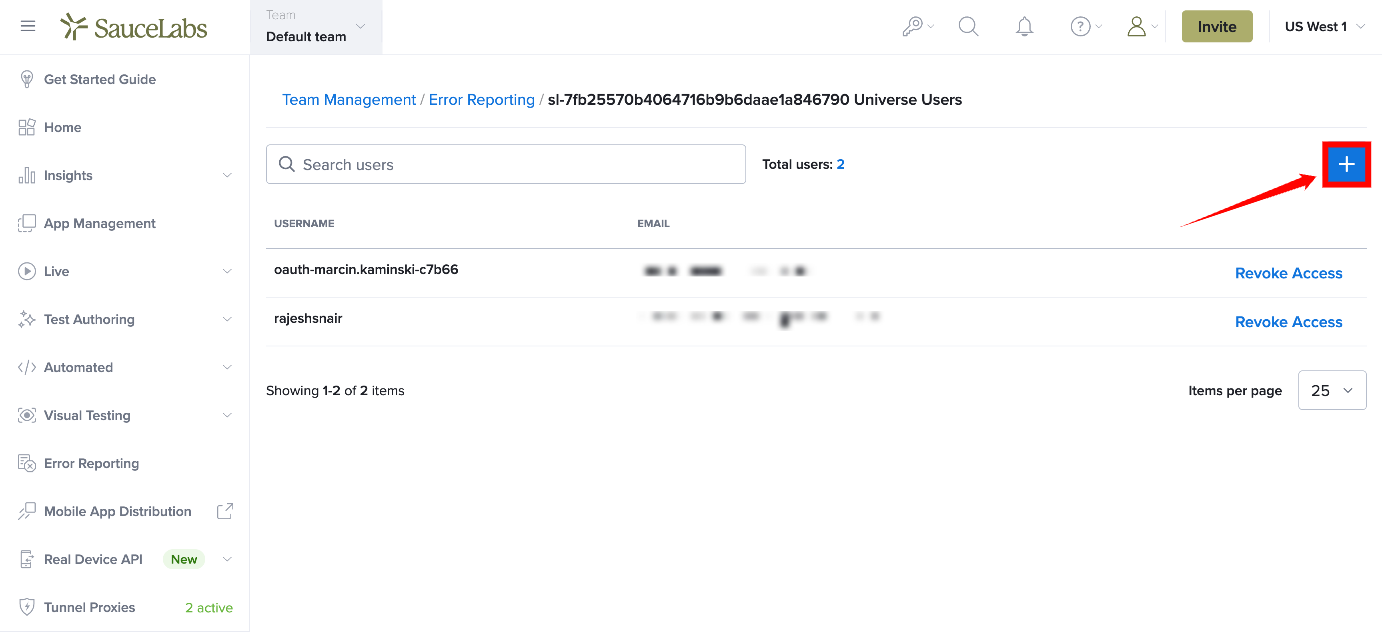
Task: Click the magnifier inside Search users field
Action: [287, 164]
